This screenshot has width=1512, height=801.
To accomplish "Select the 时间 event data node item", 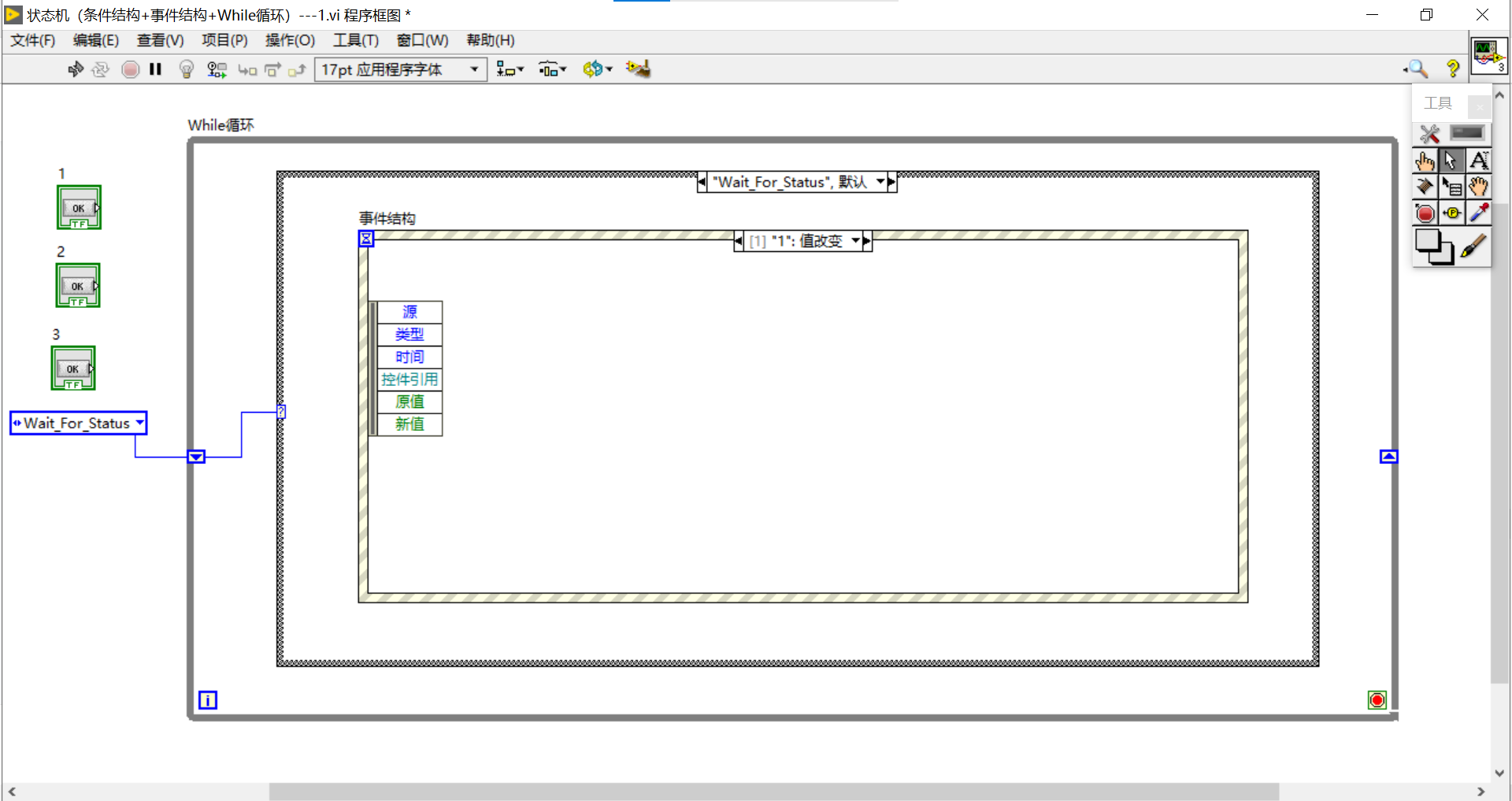I will 409,357.
